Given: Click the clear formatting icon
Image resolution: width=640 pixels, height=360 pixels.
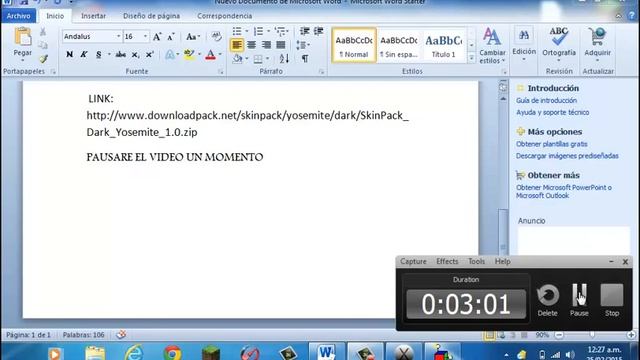Looking at the screenshot, I should (216, 36).
